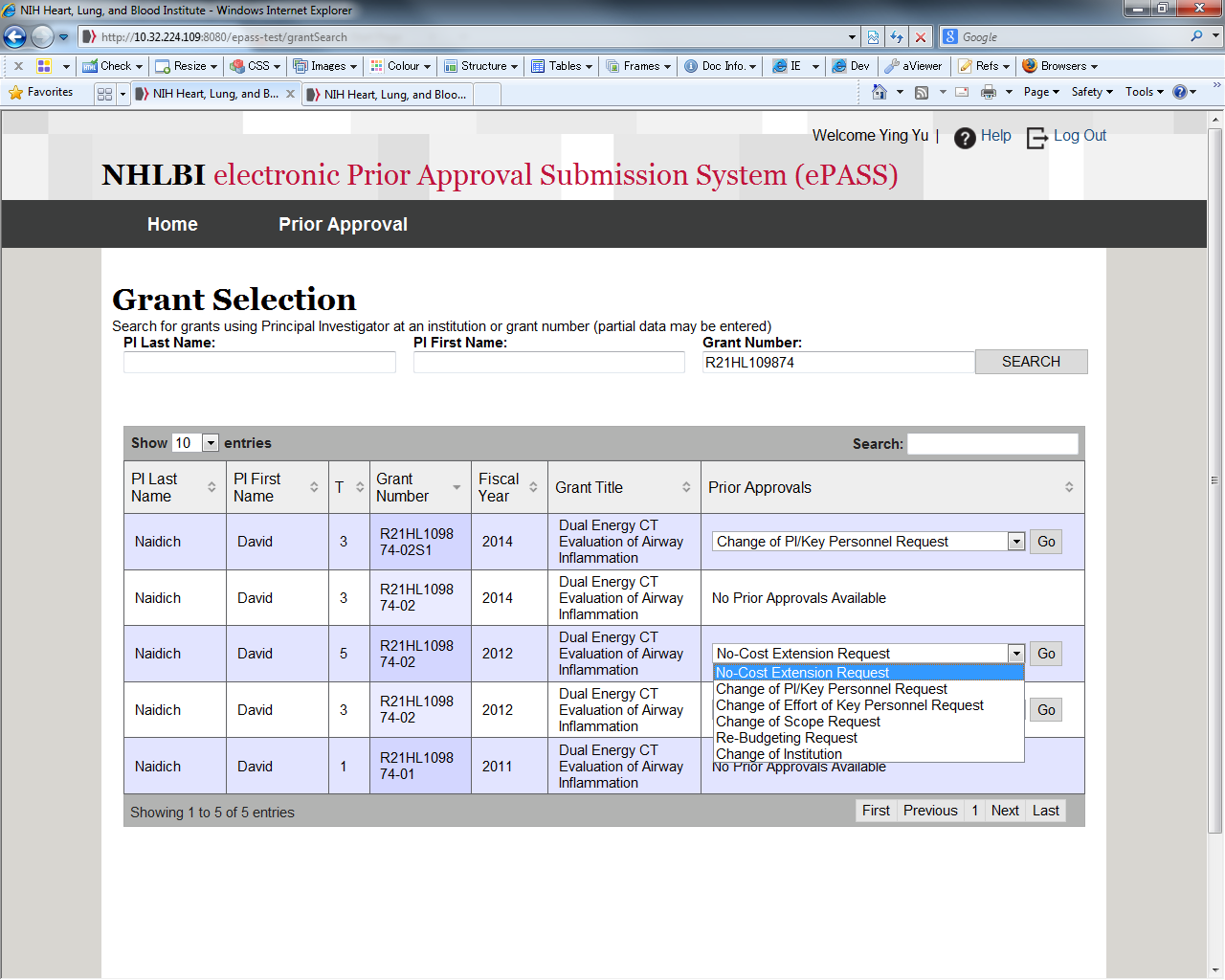
Task: Click the blue Help question icon in command bar
Action: point(1180,92)
